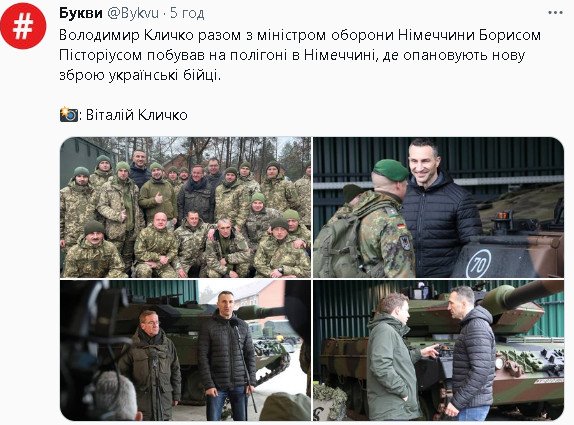Image resolution: width=574 pixels, height=425 pixels.
Task: Click the man in olive parka by tank
Action: point(393,357)
